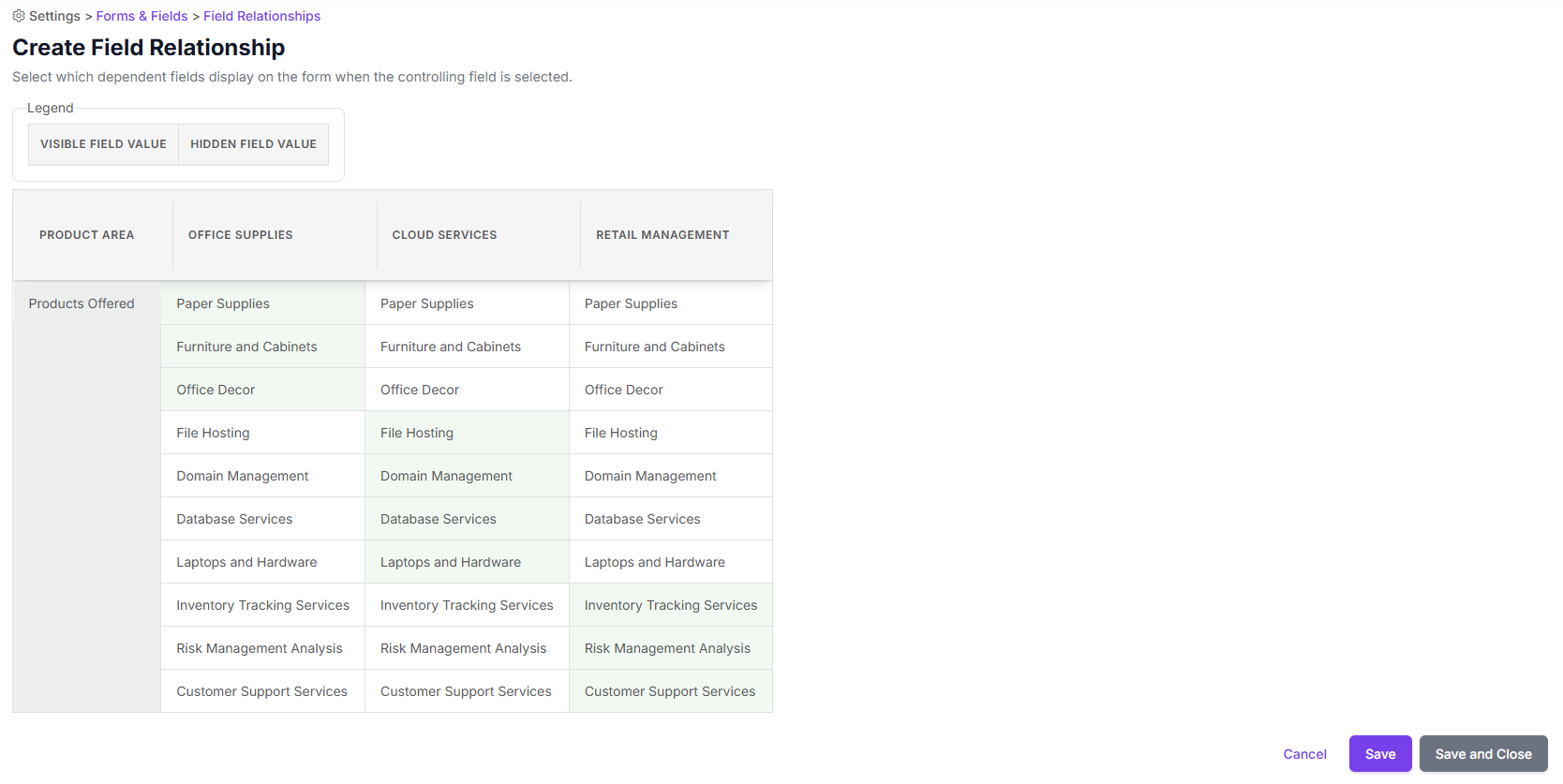
Task: Toggle Inventory Tracking Services under Cloud Services
Action: coord(467,605)
